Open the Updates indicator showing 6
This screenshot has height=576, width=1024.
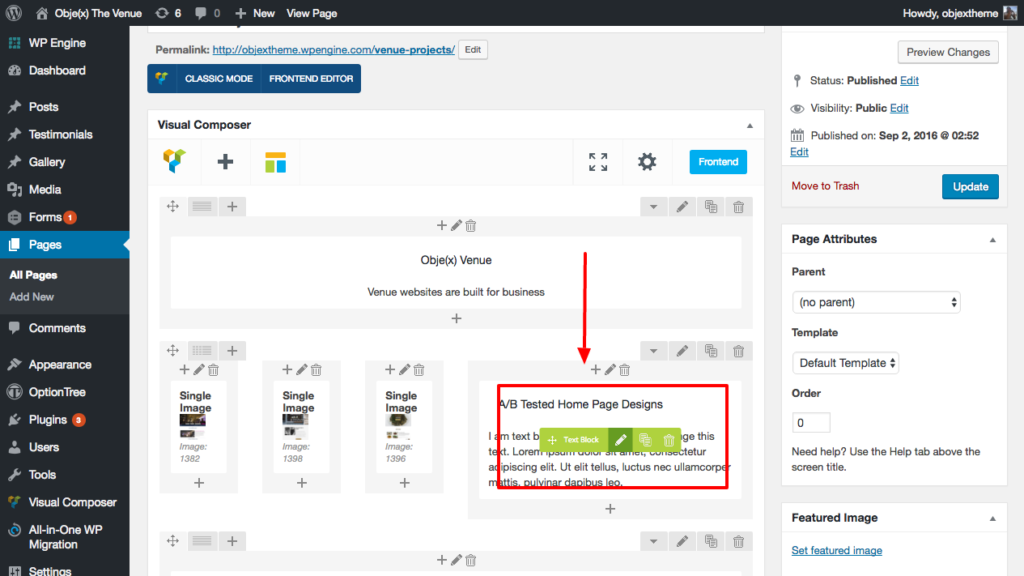168,13
